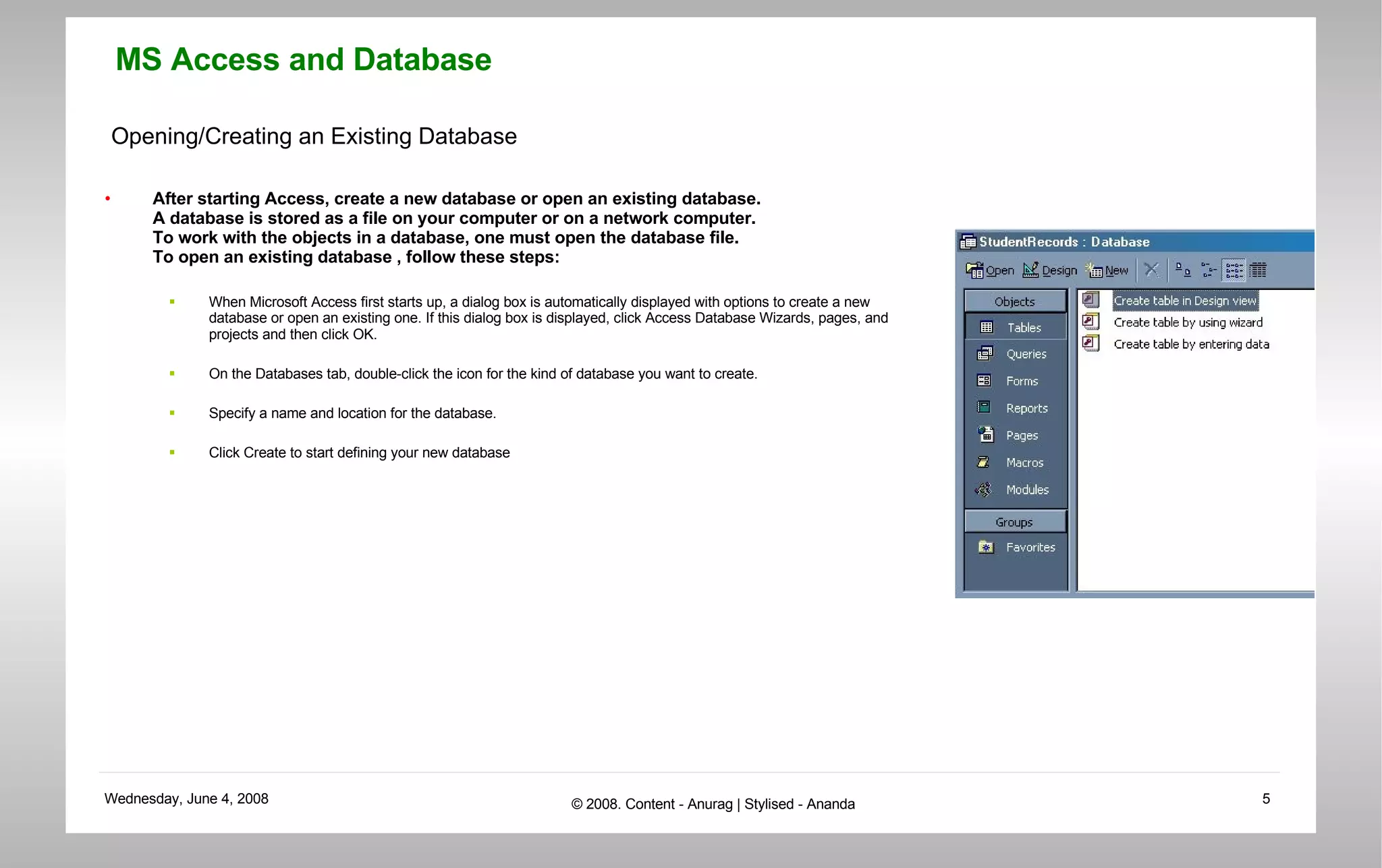Open the Favorites group
Screen dimensions: 1382x868
click(x=1018, y=548)
